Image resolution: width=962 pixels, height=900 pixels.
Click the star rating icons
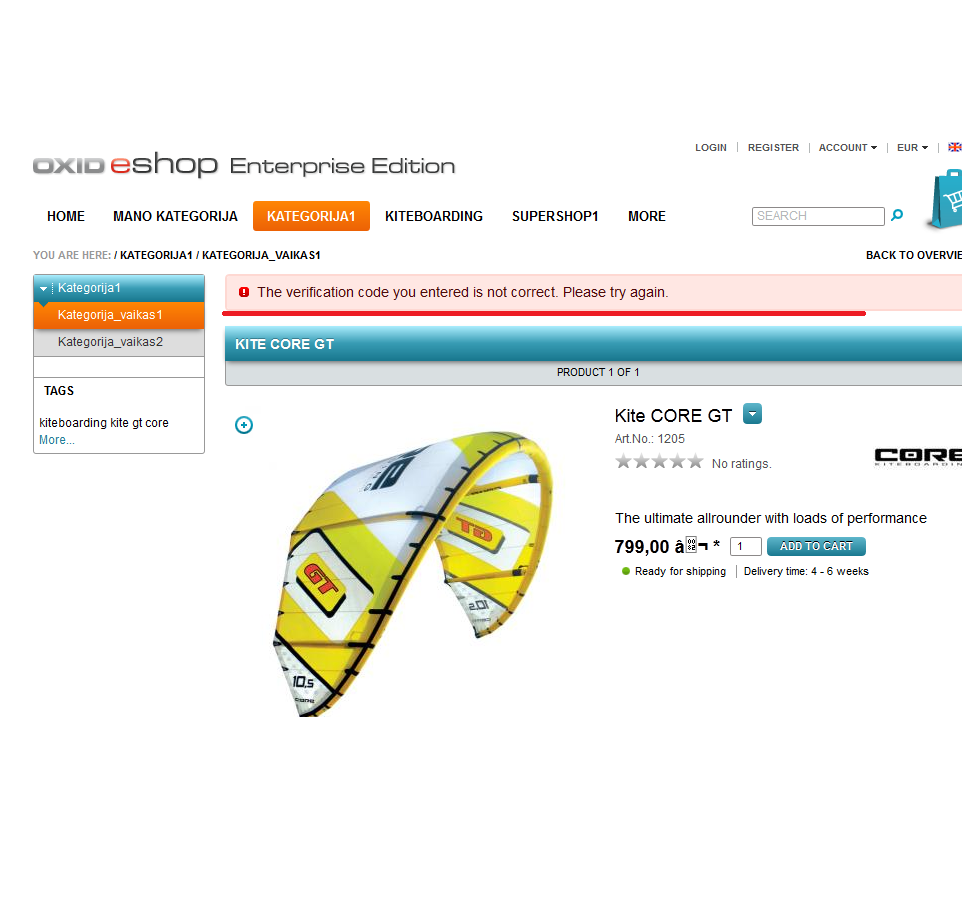pos(659,461)
